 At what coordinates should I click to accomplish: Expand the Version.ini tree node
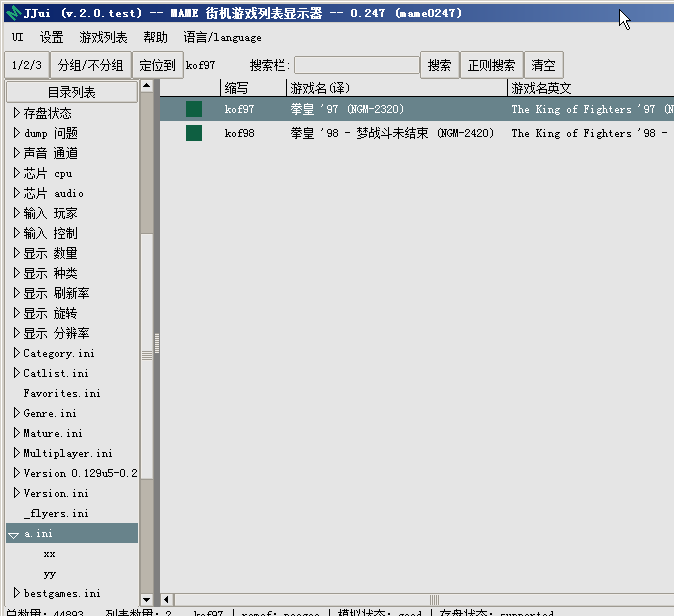[17, 493]
